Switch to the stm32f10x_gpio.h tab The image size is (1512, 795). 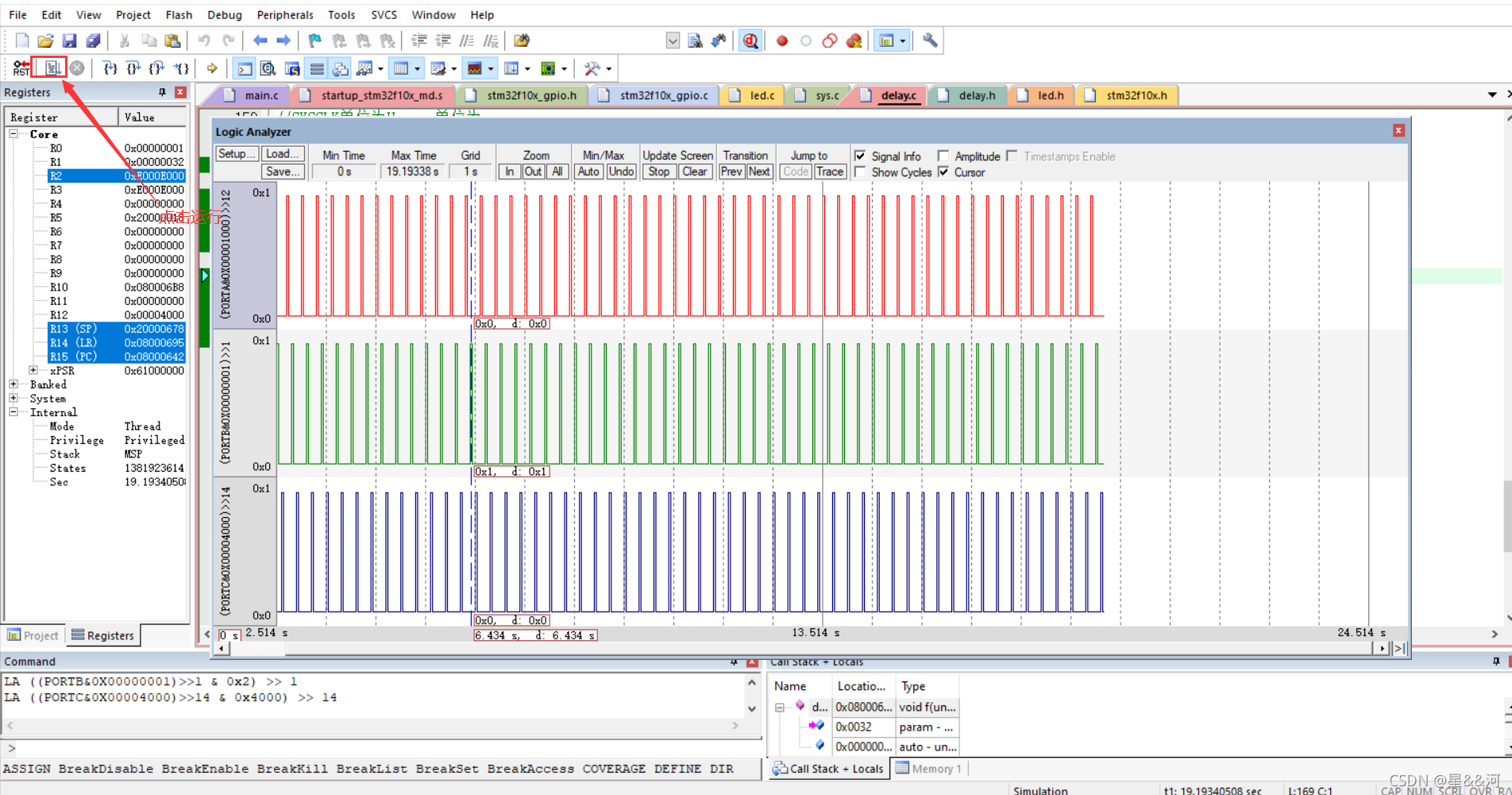pos(523,95)
